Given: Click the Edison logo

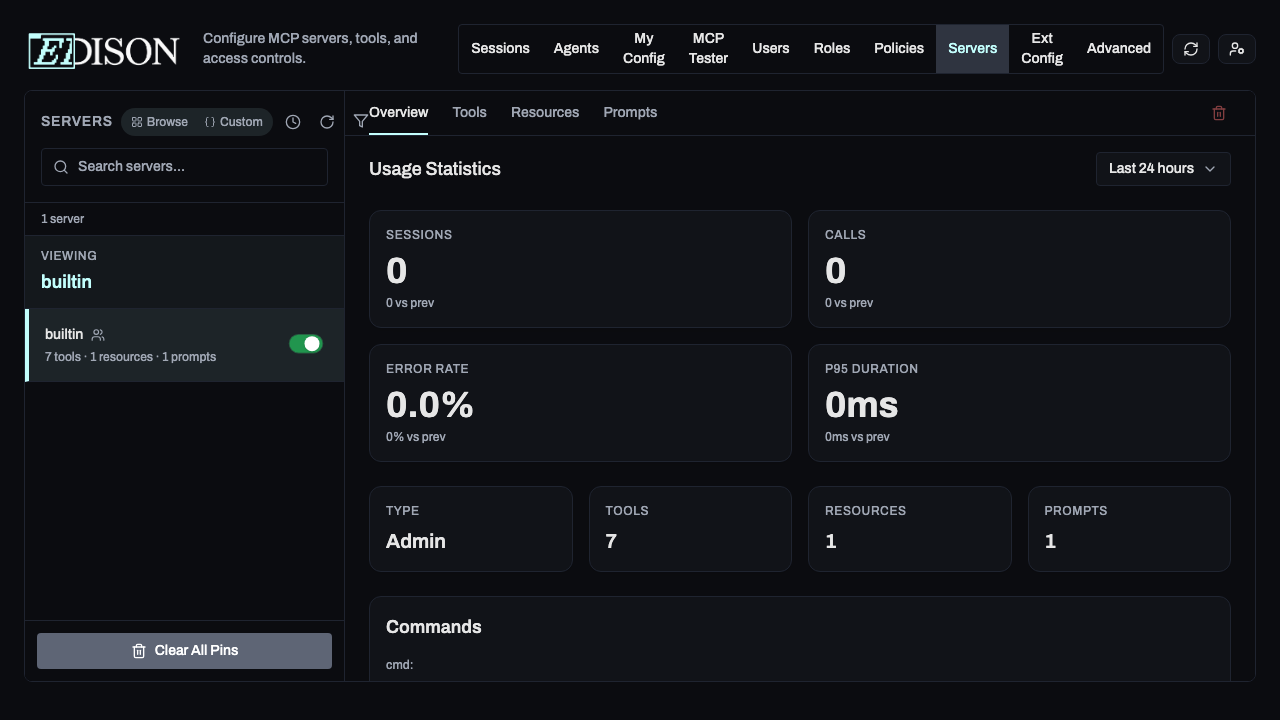Looking at the screenshot, I should 102,50.
